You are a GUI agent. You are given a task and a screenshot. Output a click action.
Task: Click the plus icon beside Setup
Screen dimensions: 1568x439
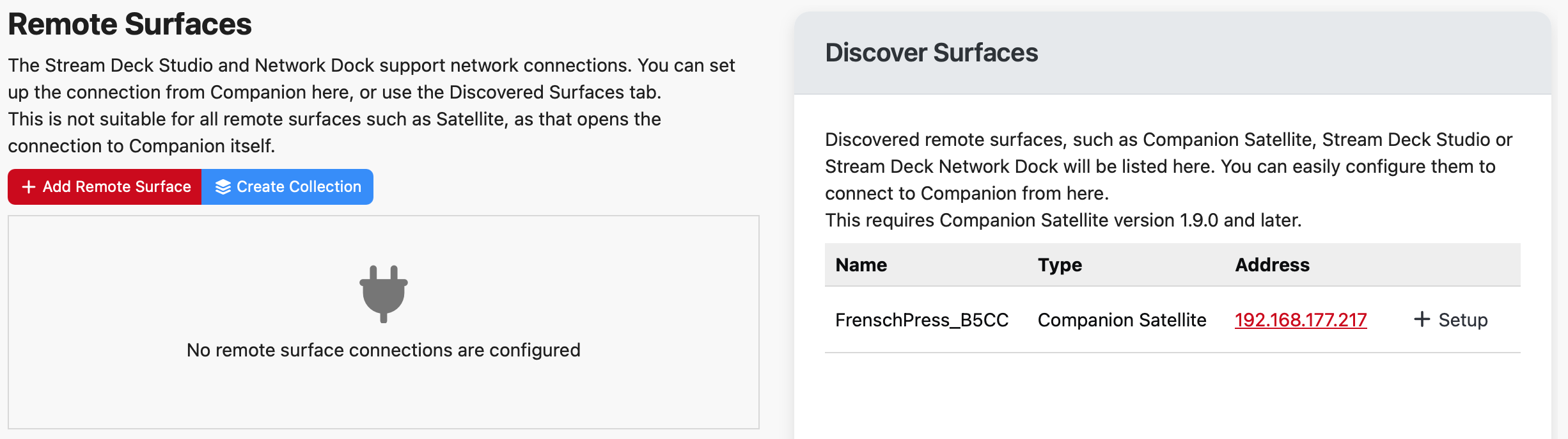click(x=1422, y=319)
